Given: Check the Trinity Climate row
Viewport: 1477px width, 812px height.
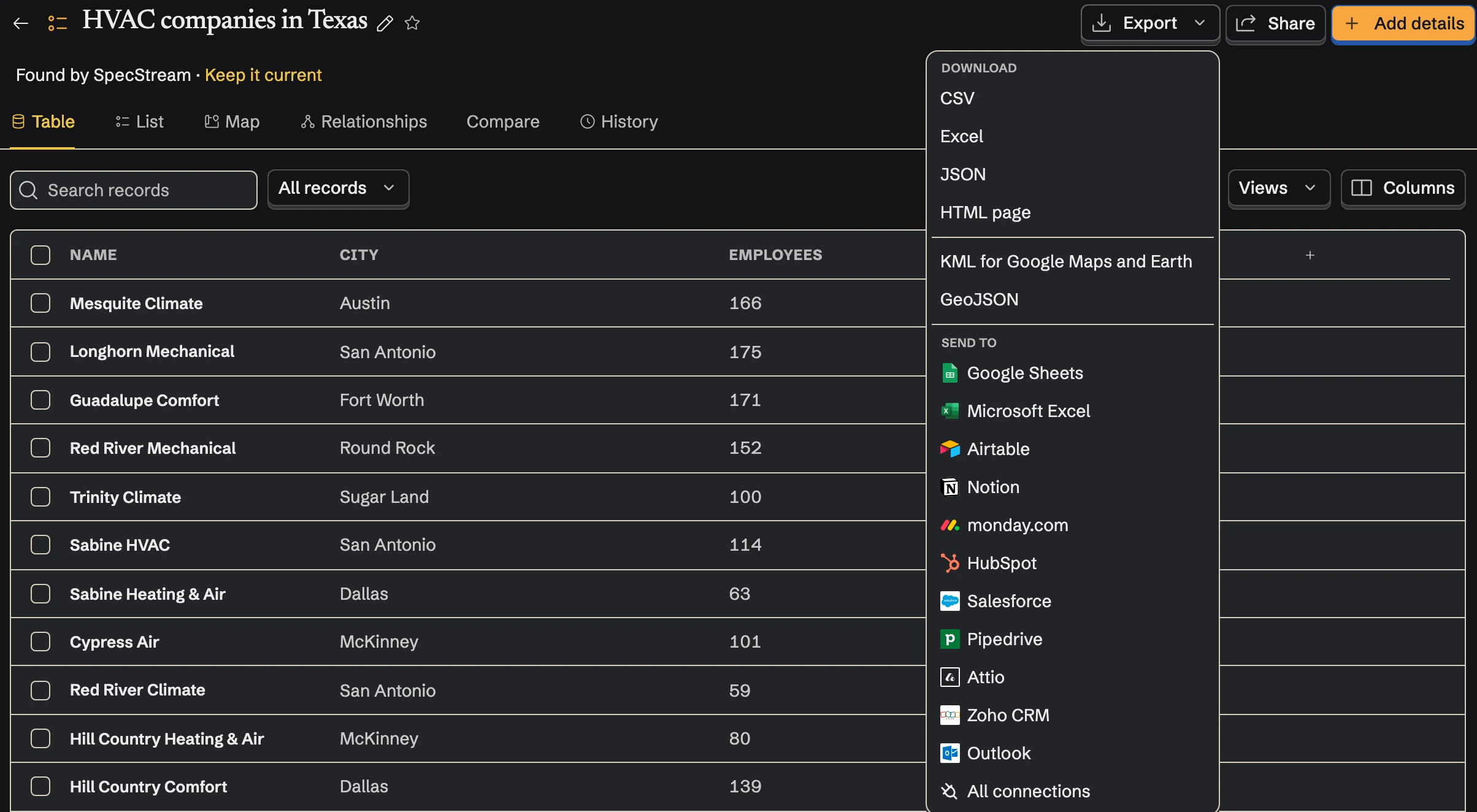Looking at the screenshot, I should (40, 497).
